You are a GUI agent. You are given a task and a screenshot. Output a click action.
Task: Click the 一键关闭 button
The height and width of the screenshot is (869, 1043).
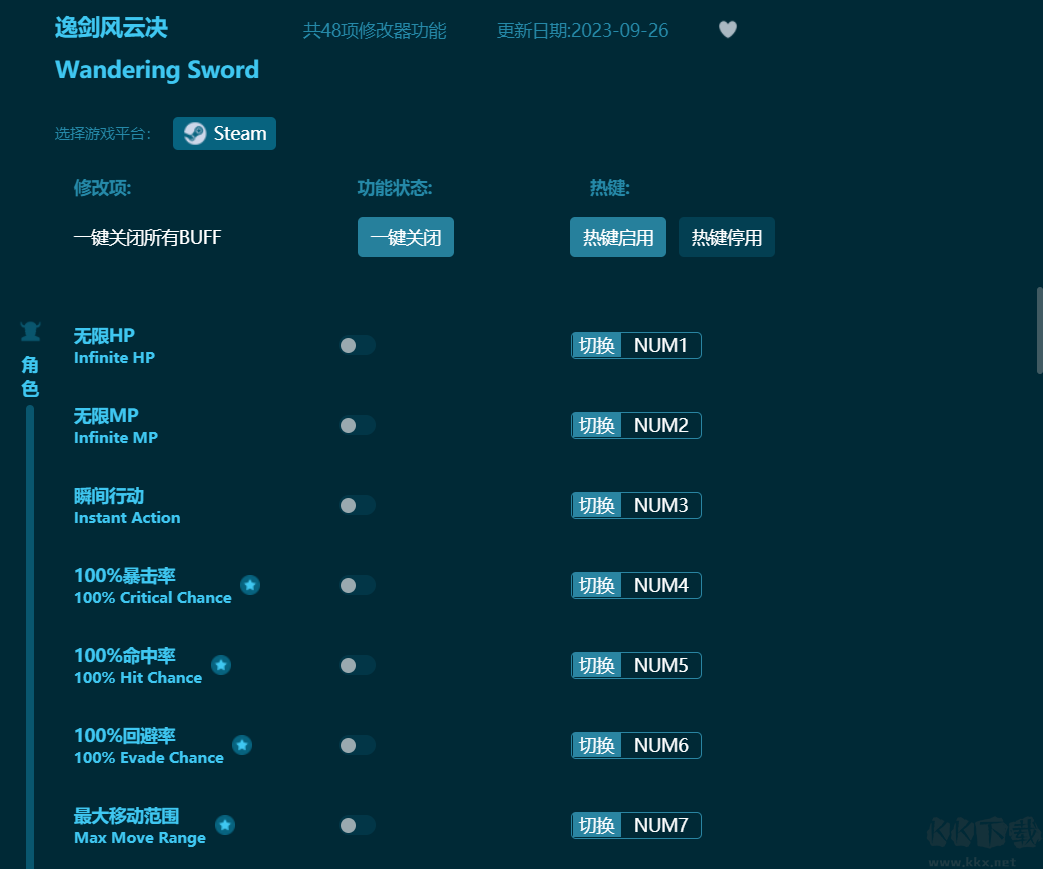(x=406, y=237)
